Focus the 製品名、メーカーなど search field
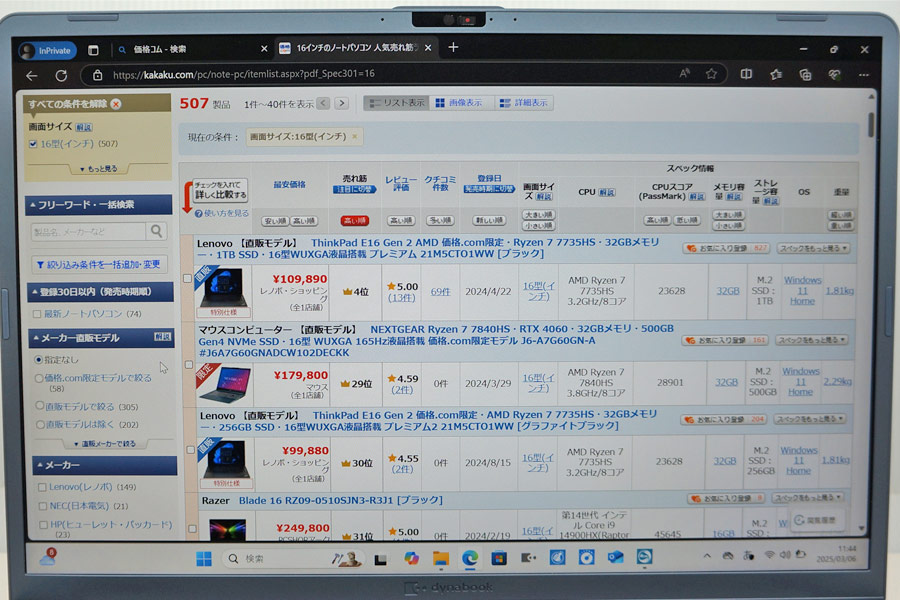Screen dimensions: 900x600 [88, 231]
